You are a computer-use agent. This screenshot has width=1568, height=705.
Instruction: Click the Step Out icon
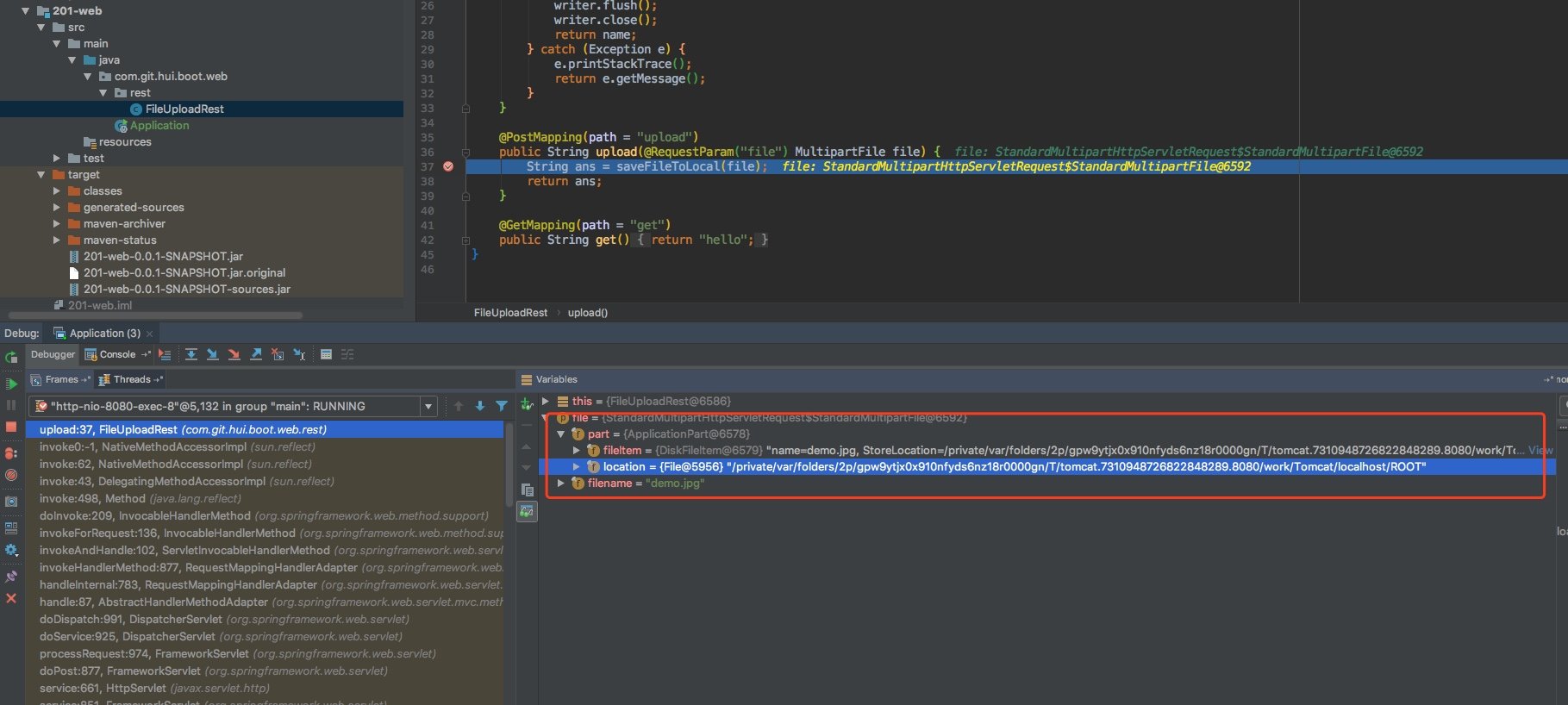coord(256,354)
